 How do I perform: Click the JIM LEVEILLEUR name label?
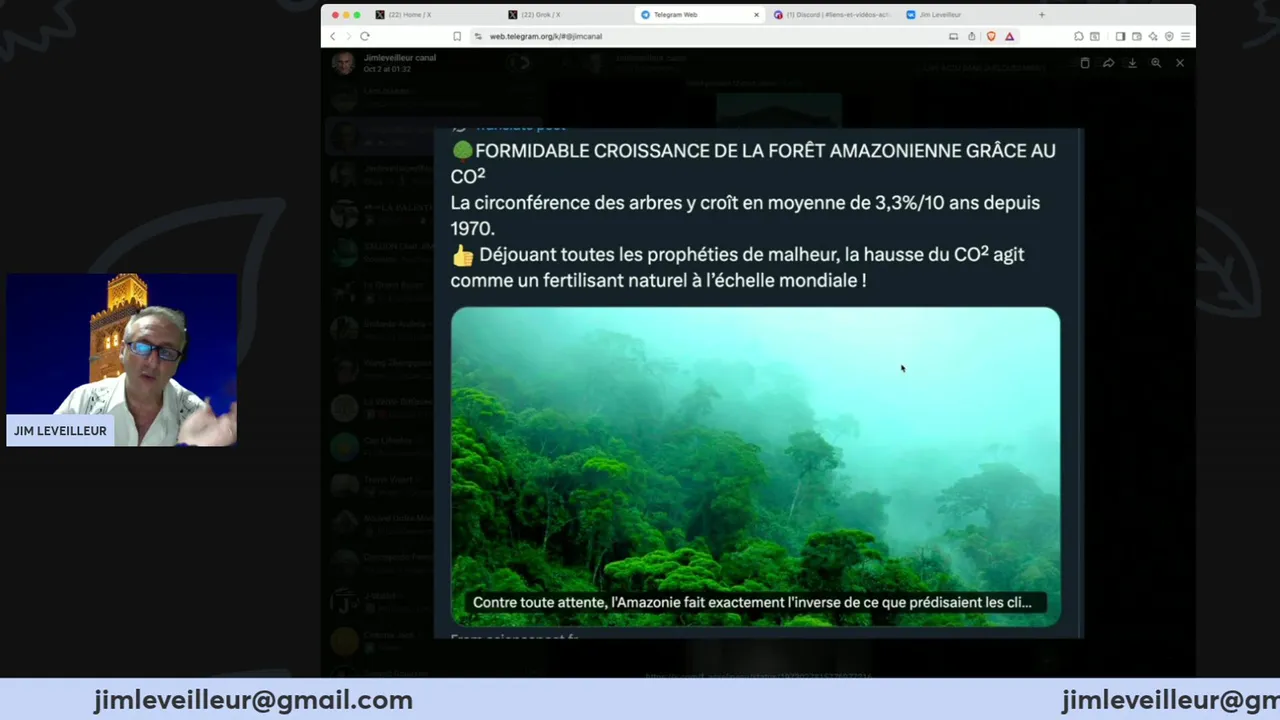60,431
